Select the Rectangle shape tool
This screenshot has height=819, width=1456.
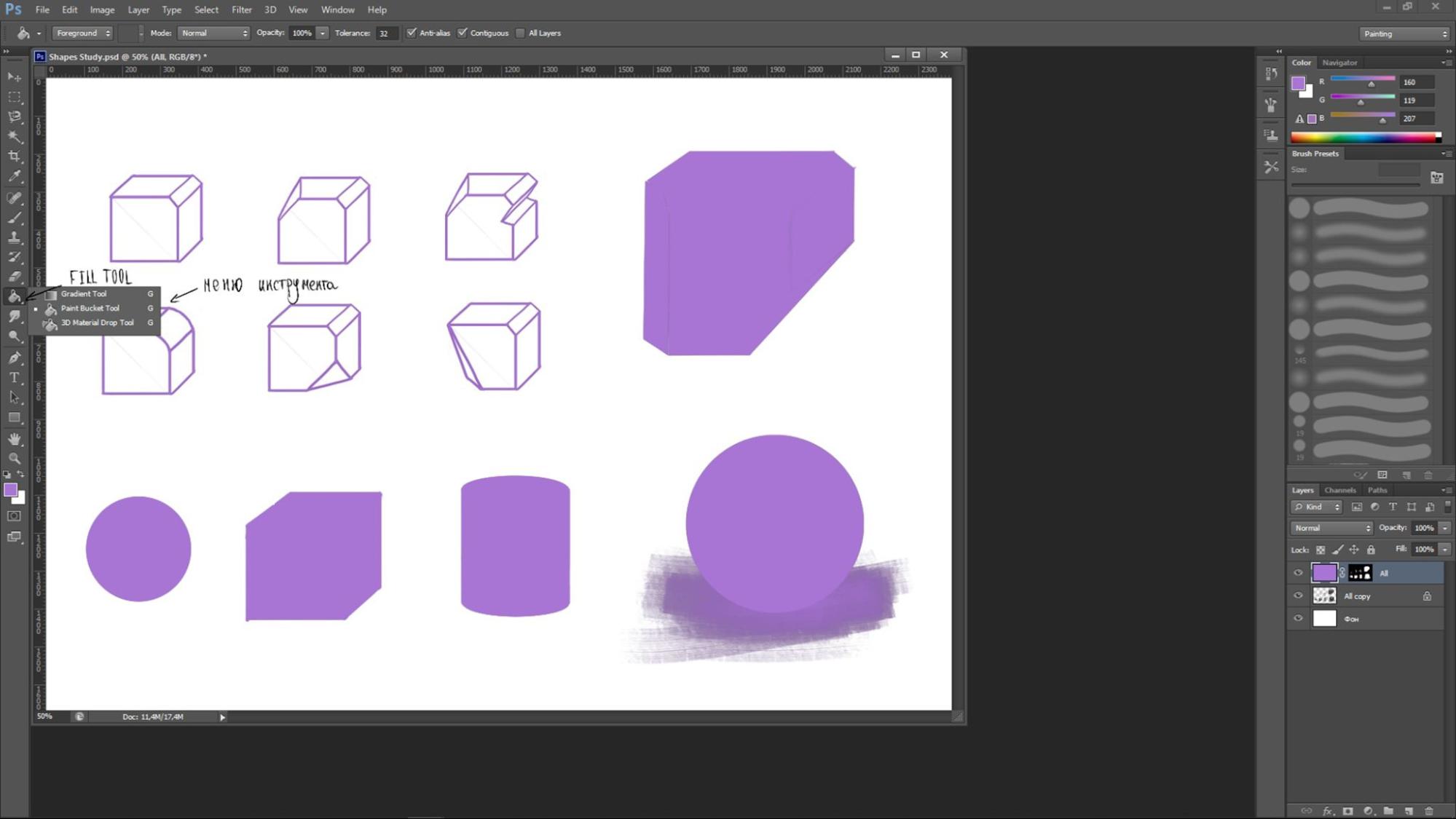(x=15, y=418)
